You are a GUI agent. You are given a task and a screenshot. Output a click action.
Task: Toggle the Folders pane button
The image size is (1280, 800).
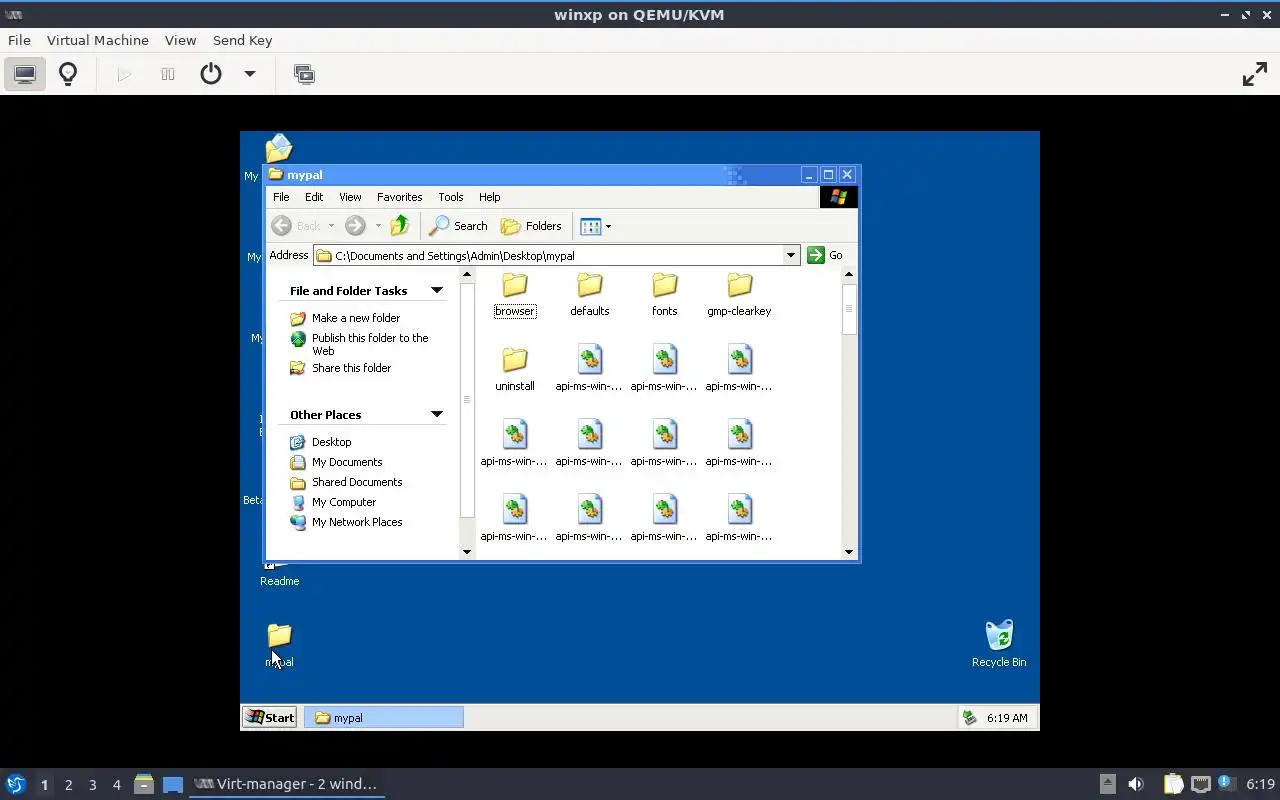pos(532,226)
